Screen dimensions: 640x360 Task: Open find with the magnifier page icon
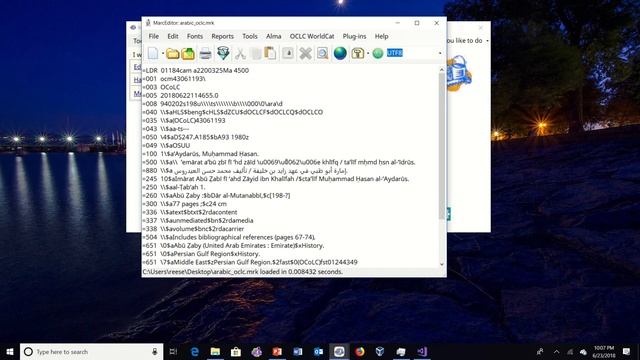pyautogui.click(x=322, y=53)
